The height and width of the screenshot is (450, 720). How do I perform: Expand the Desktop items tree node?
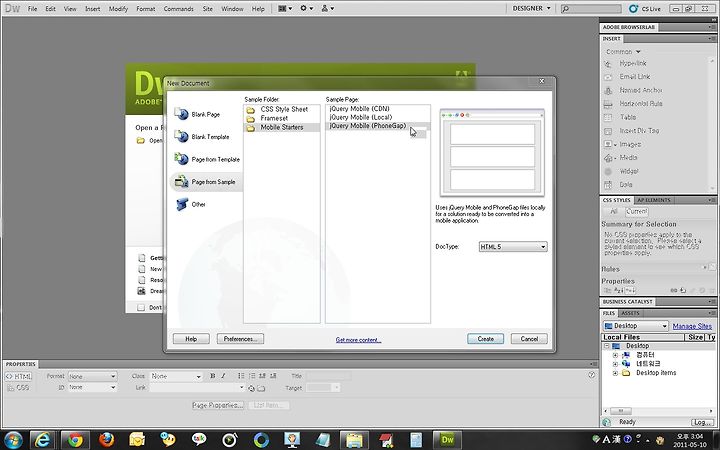point(615,373)
